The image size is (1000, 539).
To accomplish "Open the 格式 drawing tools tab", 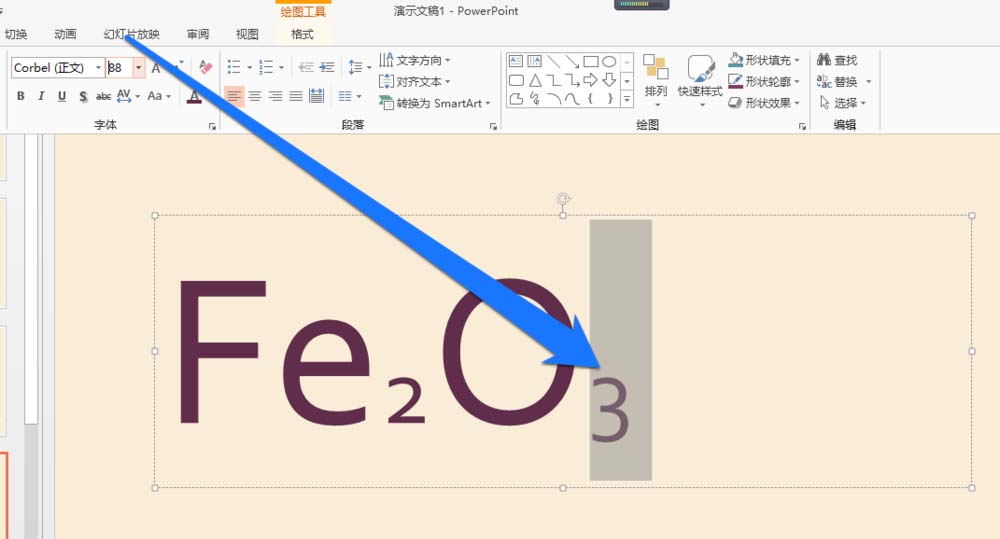I will click(302, 34).
